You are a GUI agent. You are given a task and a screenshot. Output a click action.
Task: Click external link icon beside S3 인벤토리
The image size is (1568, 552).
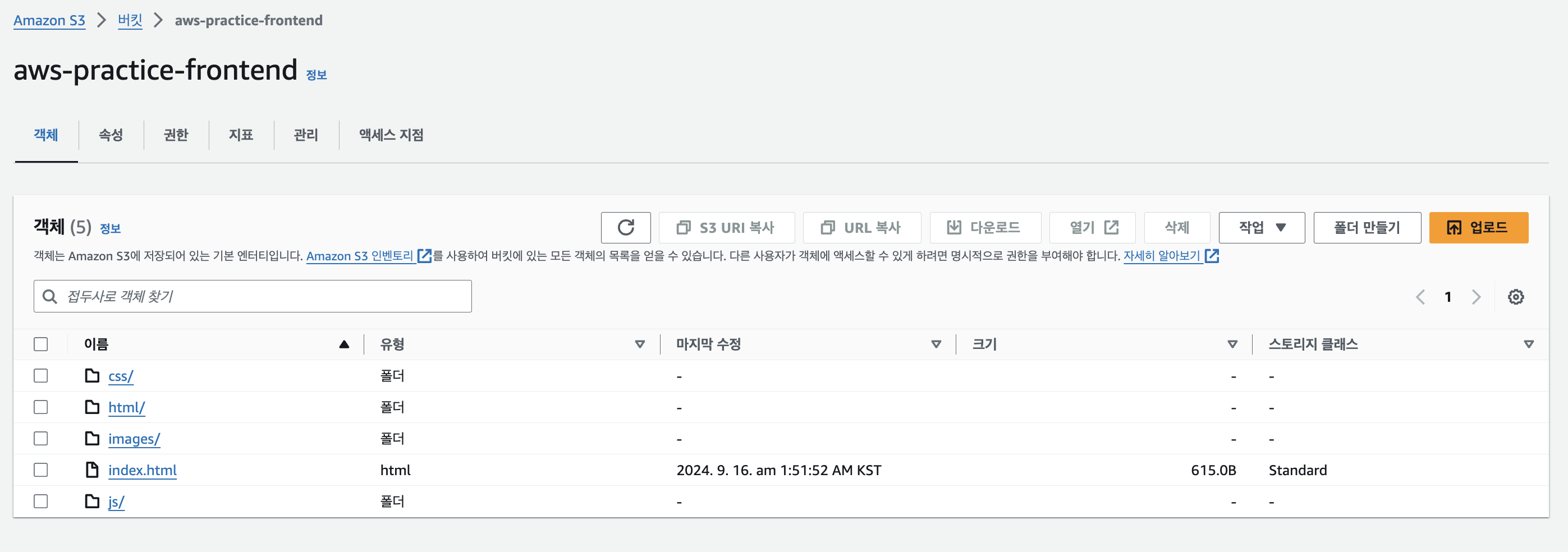[x=424, y=256]
